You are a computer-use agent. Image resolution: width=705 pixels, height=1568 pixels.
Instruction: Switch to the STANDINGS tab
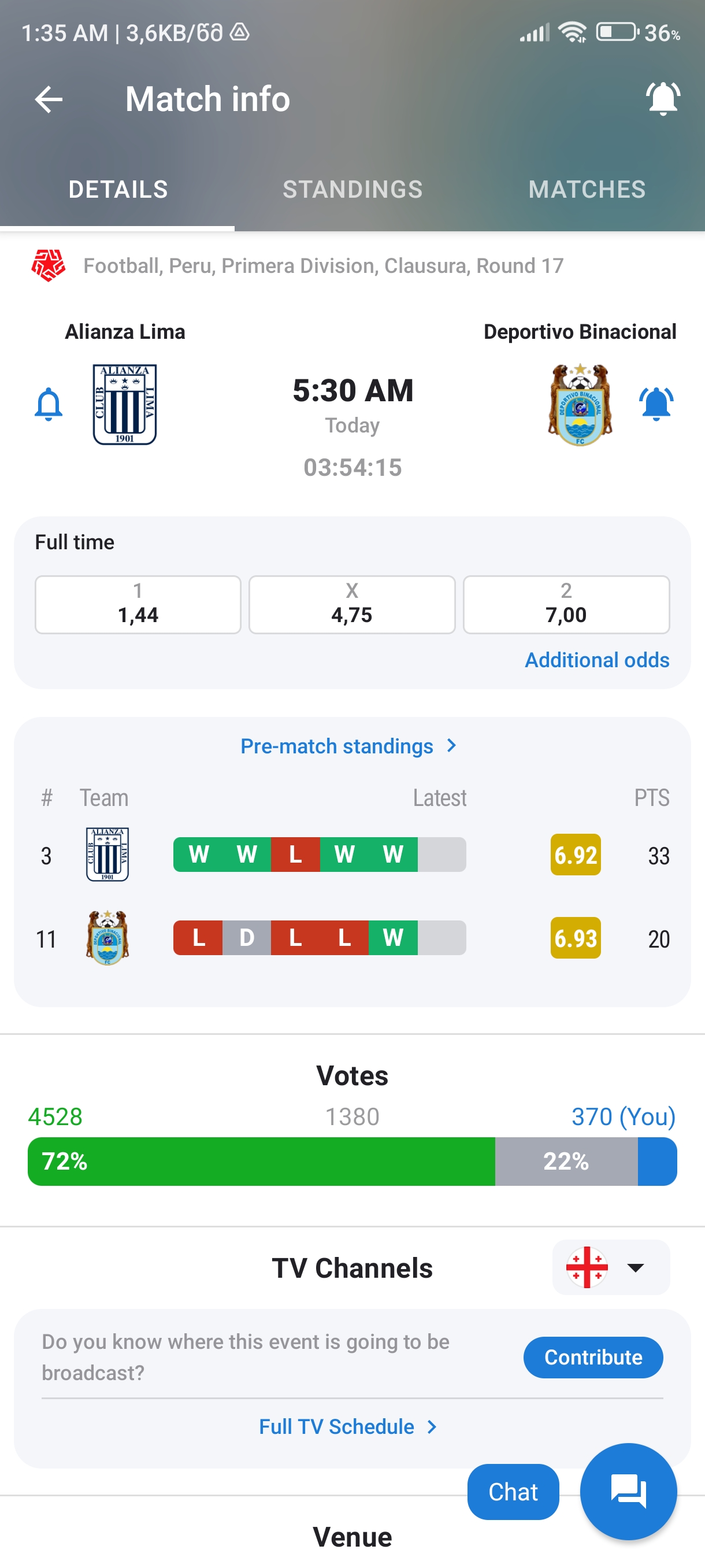(x=352, y=189)
